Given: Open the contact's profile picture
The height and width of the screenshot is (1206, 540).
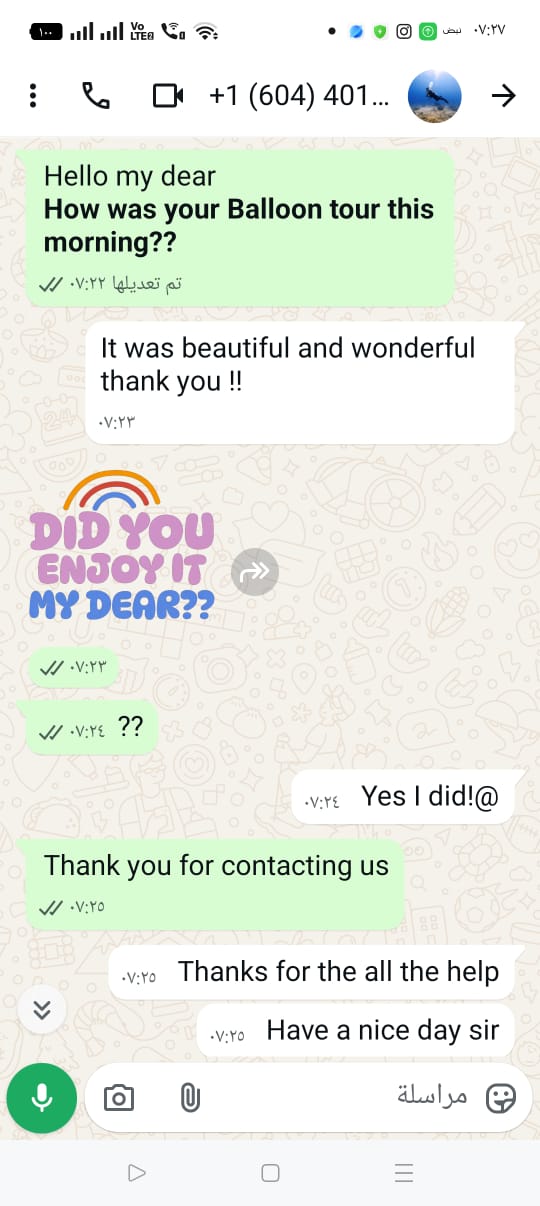Looking at the screenshot, I should (x=435, y=96).
